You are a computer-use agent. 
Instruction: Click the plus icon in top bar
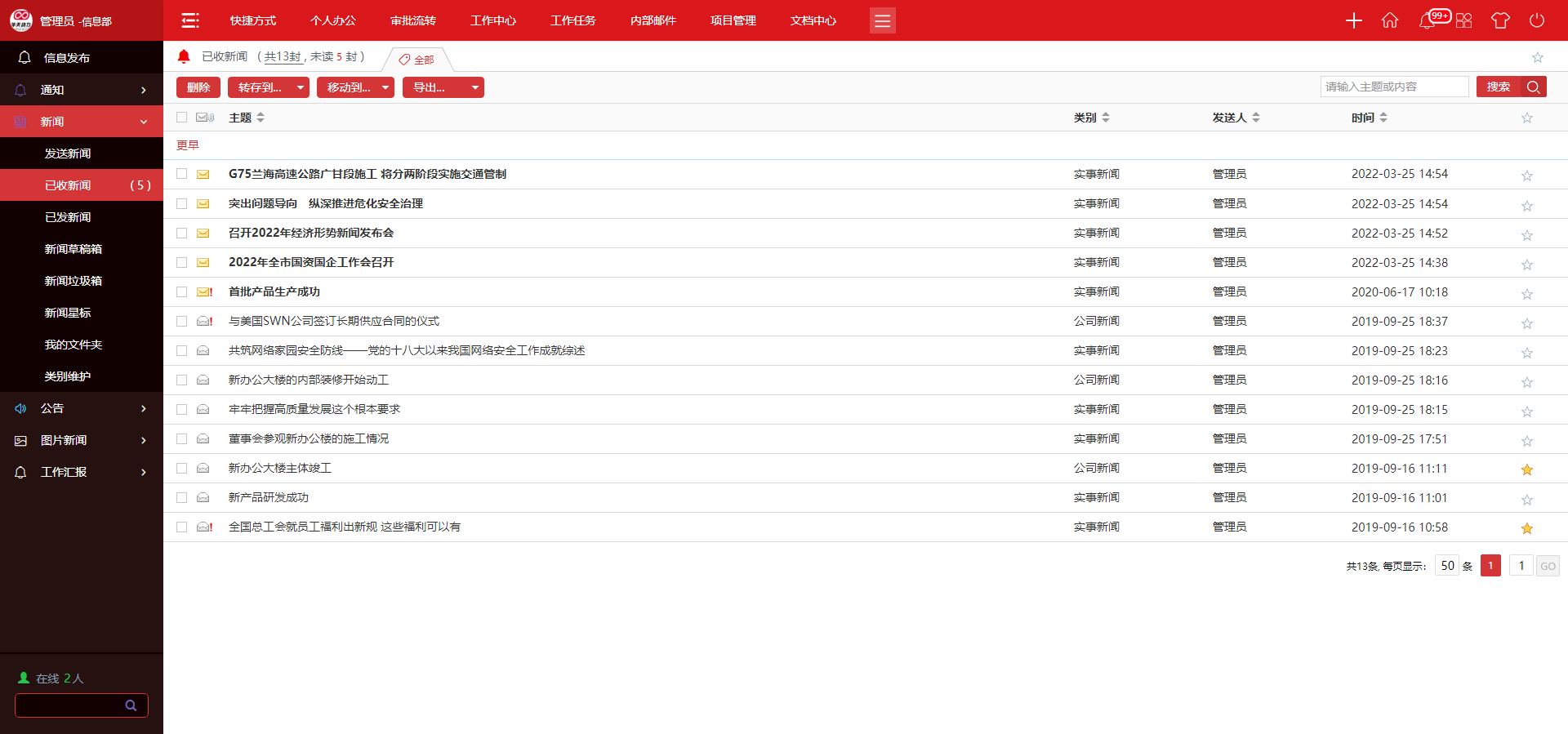click(1353, 20)
